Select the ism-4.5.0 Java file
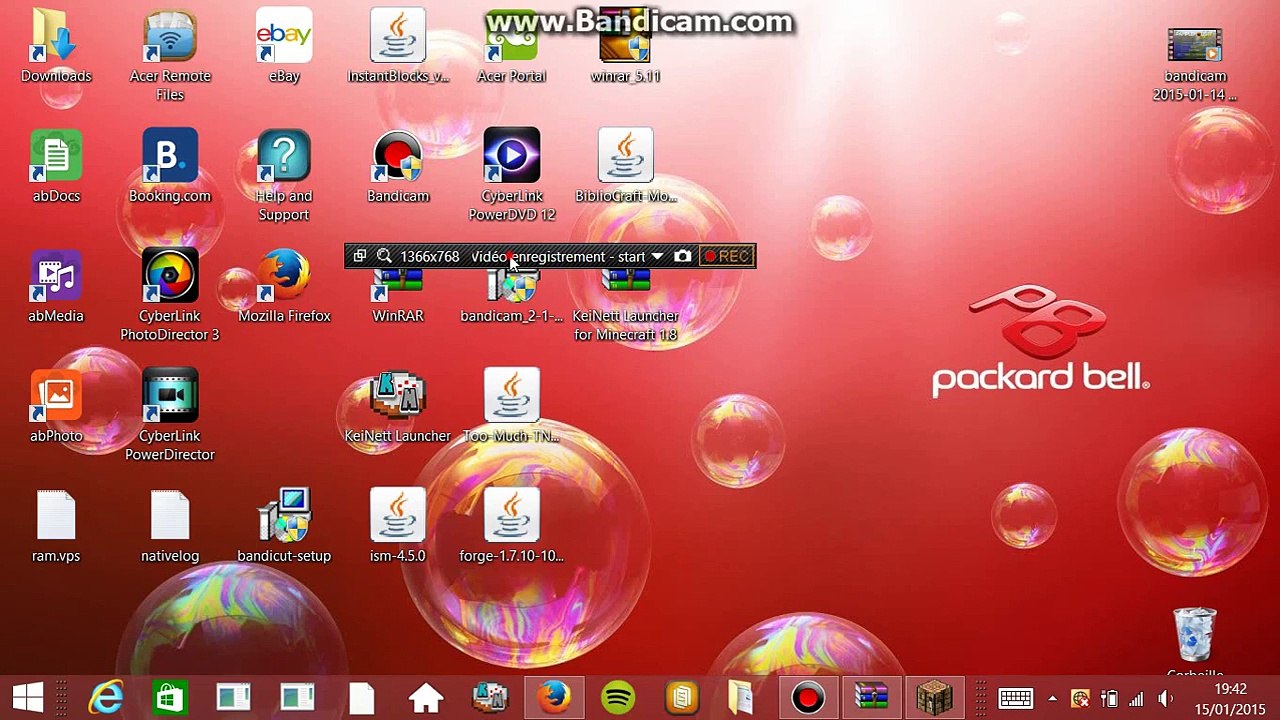The width and height of the screenshot is (1280, 720). click(398, 526)
